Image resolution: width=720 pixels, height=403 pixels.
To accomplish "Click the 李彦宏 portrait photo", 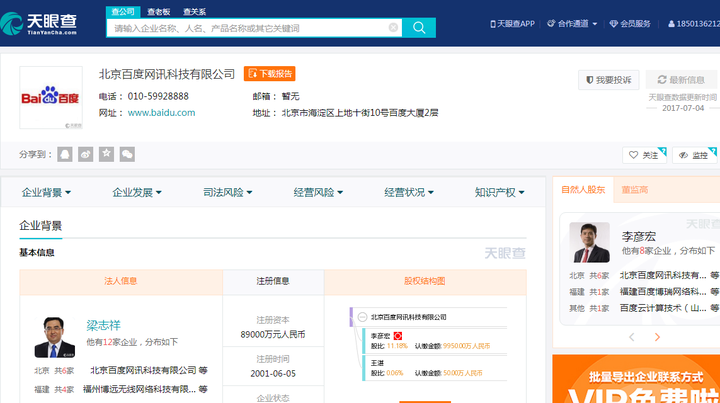I will [590, 242].
